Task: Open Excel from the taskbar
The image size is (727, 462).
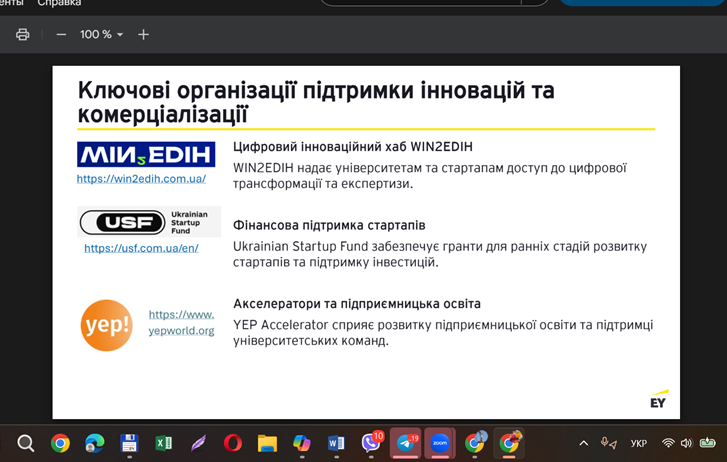Action: pyautogui.click(x=163, y=443)
